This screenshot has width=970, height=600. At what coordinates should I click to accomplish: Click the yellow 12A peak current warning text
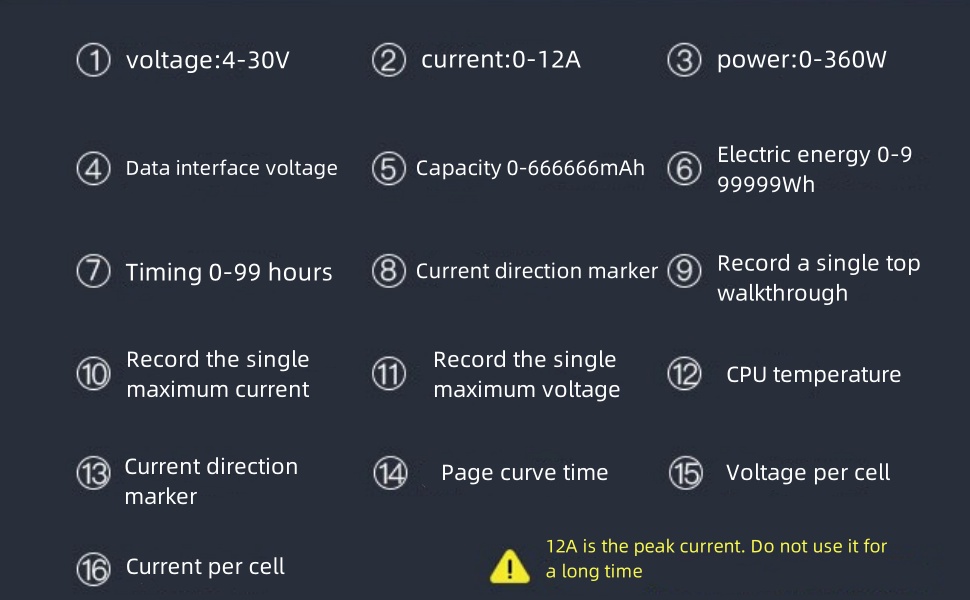[x=716, y=559]
